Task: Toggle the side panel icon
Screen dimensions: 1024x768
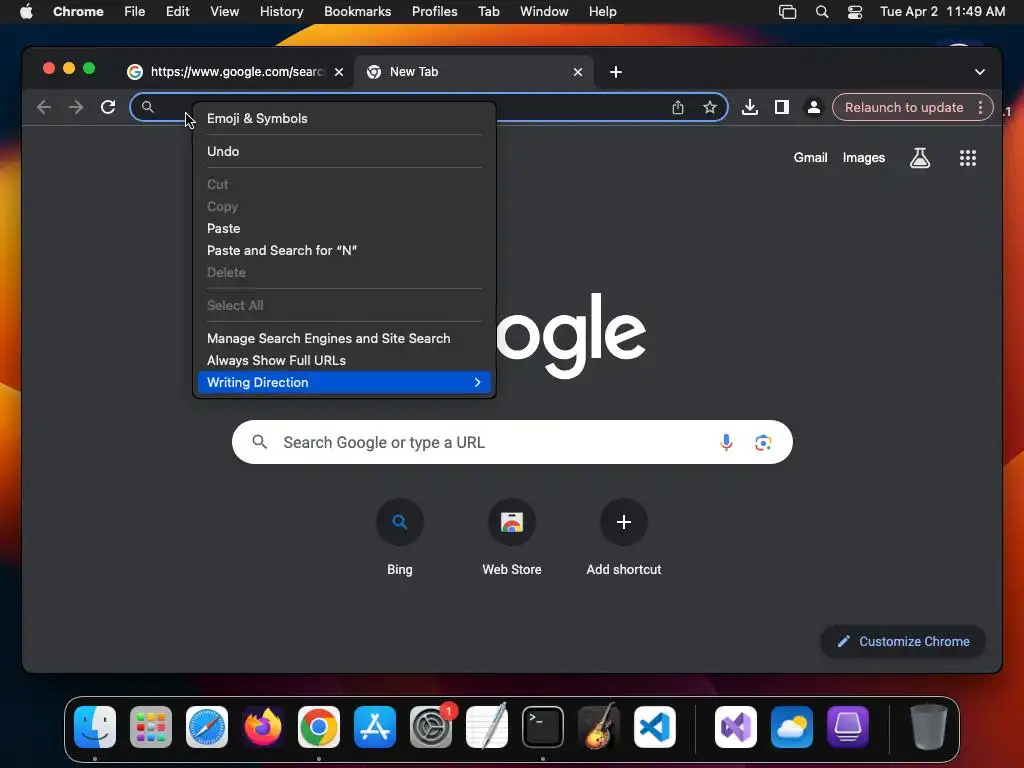Action: (x=782, y=107)
